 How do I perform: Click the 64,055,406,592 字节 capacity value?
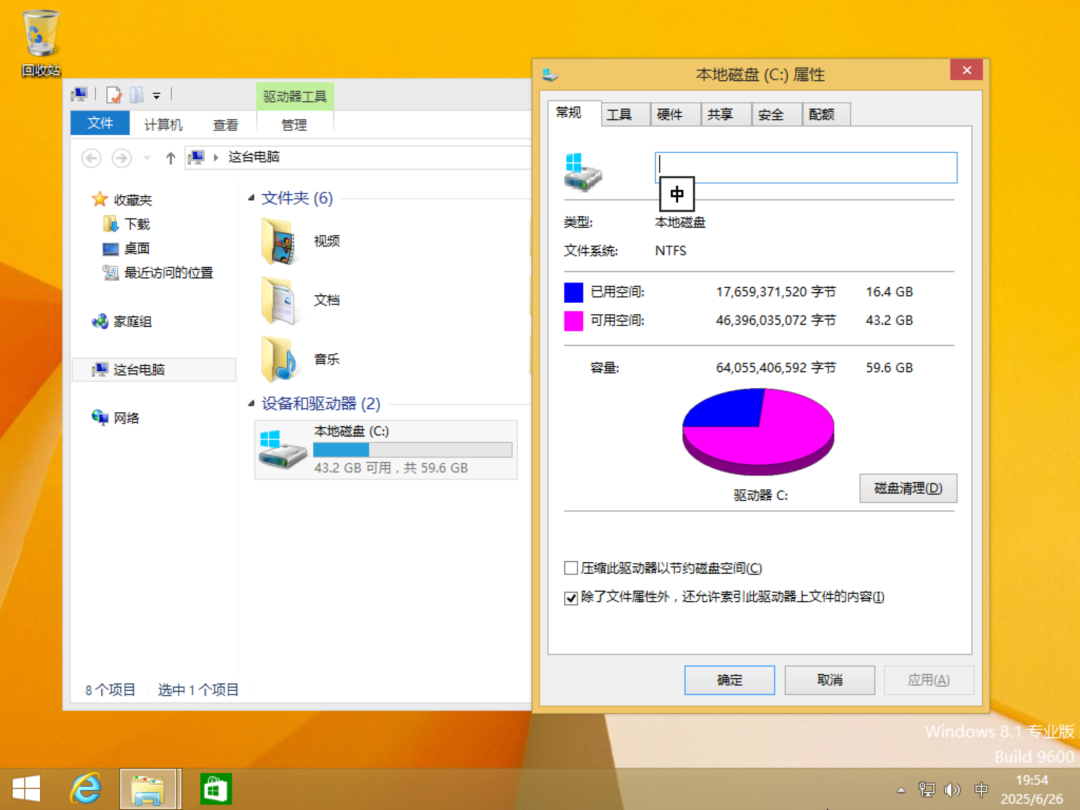[x=776, y=368]
